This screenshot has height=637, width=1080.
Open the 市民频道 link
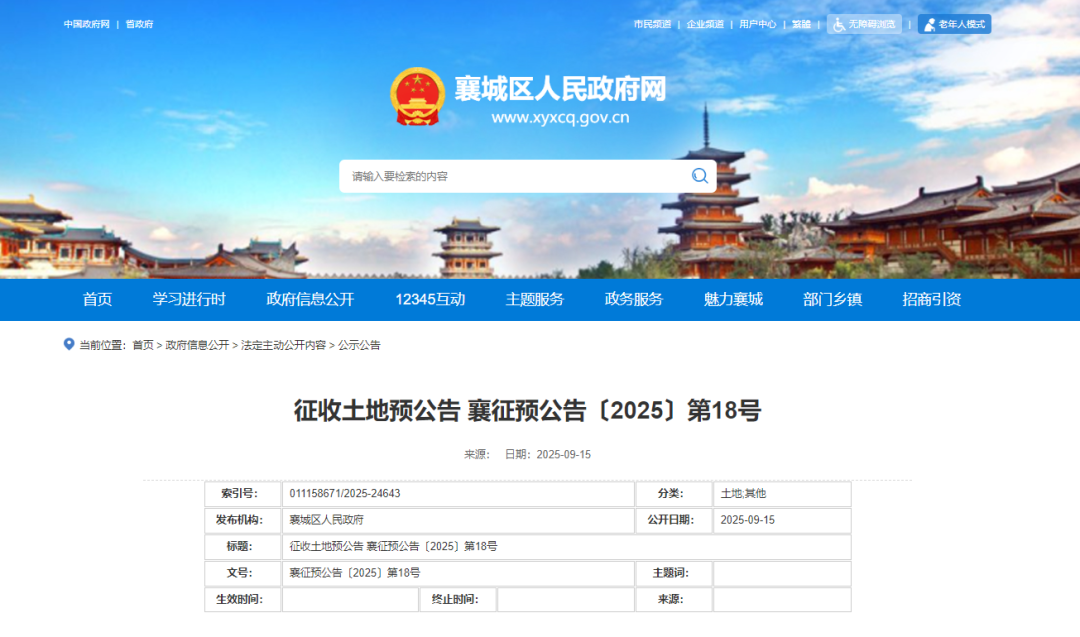[652, 24]
